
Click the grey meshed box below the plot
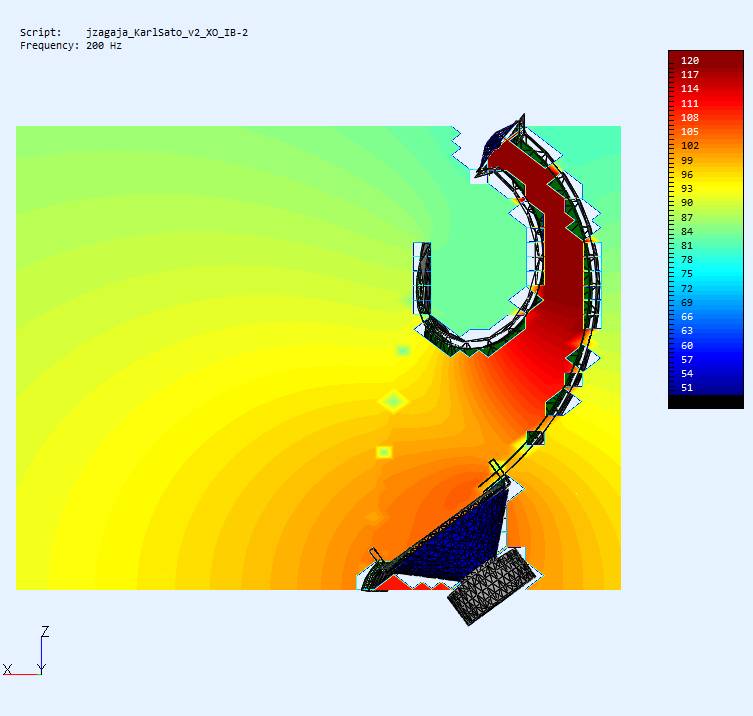coord(492,586)
